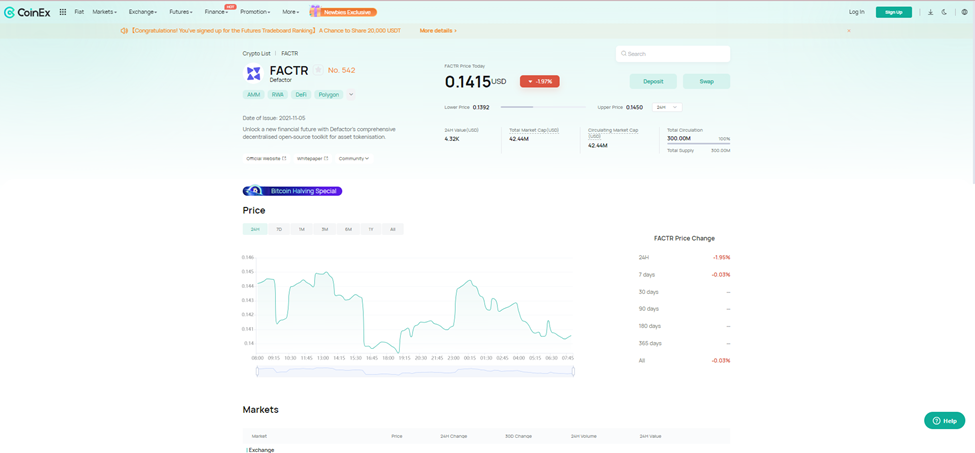975x453 pixels.
Task: Select the 3M chart tab
Action: click(325, 229)
